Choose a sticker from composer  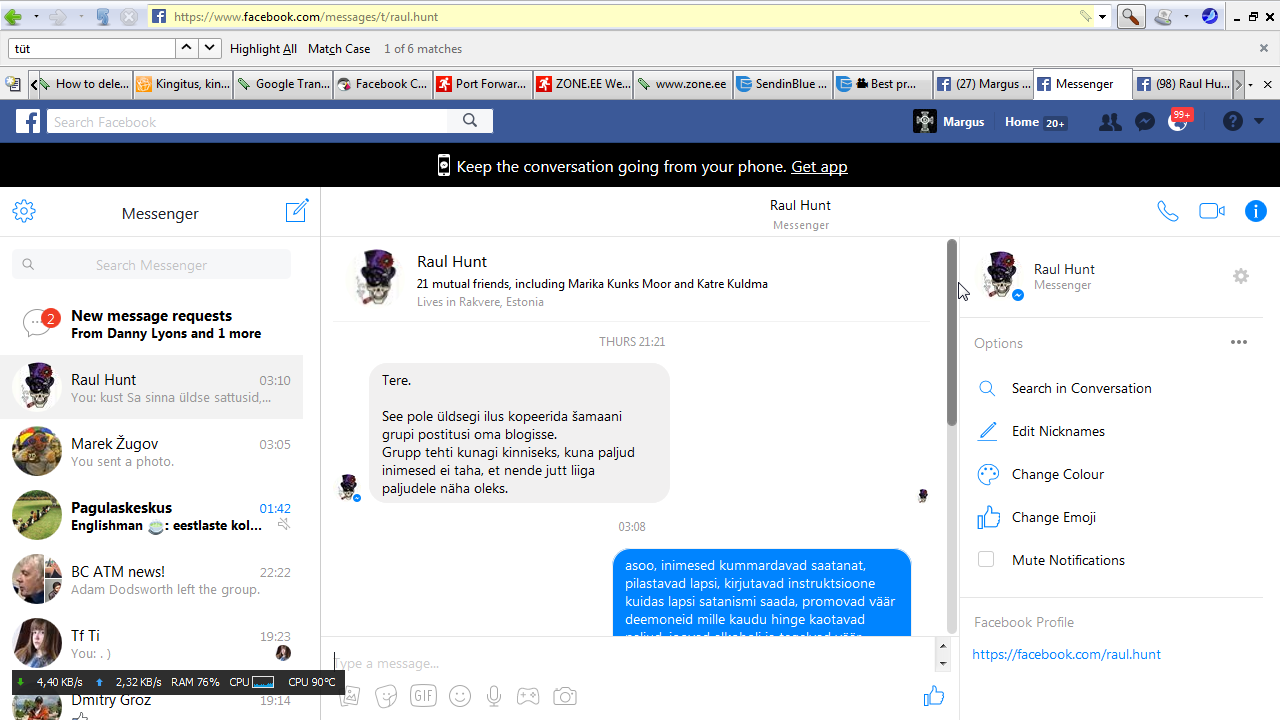[x=386, y=696]
